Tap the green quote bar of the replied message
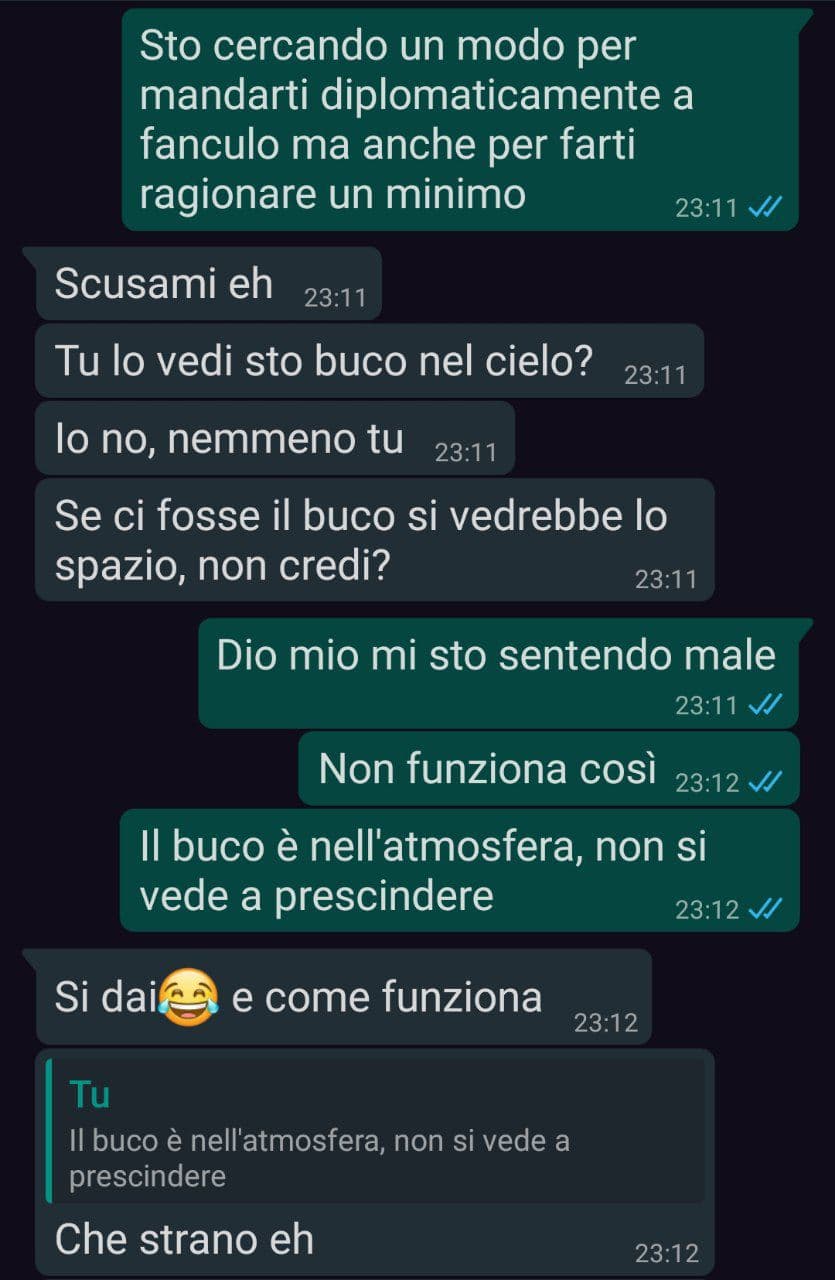The image size is (835, 1280). click(x=49, y=1130)
